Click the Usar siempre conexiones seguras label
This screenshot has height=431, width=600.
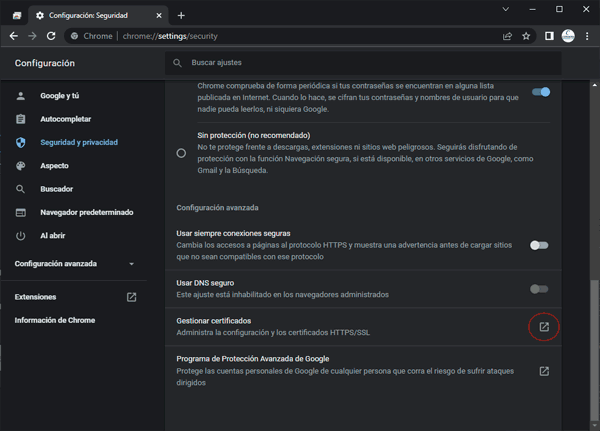click(233, 233)
